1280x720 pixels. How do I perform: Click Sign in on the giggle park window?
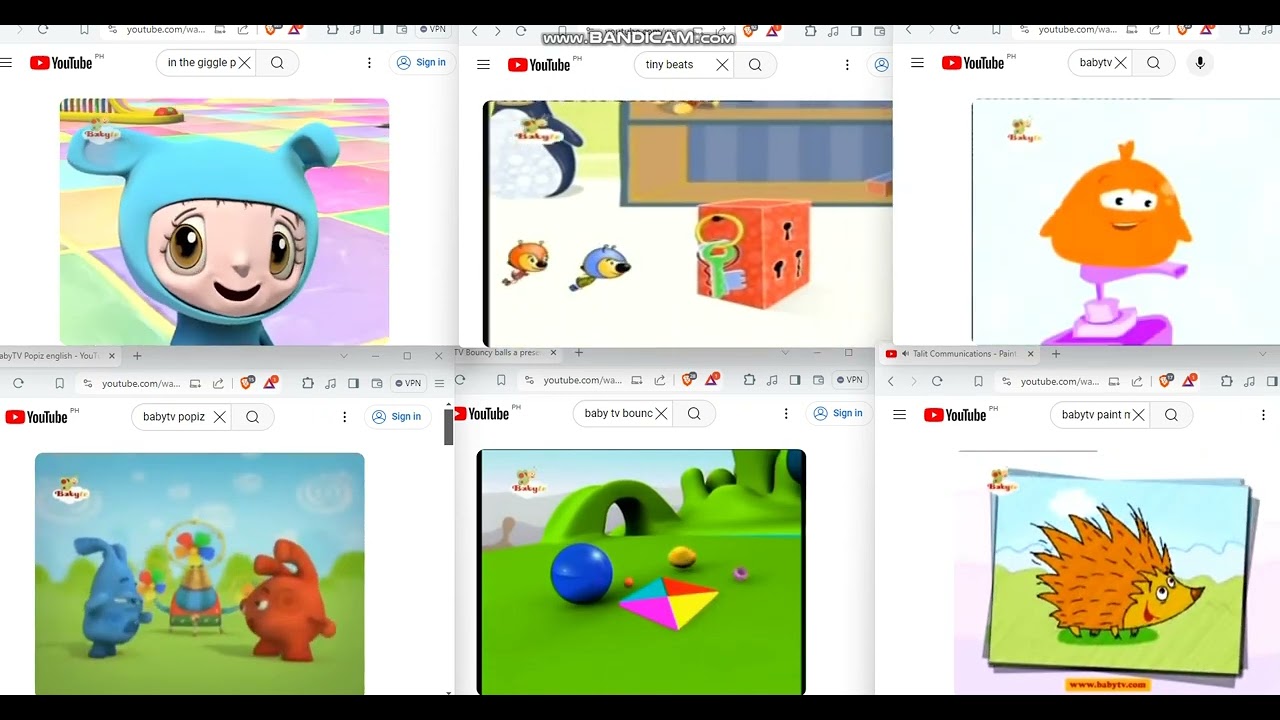pyautogui.click(x=421, y=62)
